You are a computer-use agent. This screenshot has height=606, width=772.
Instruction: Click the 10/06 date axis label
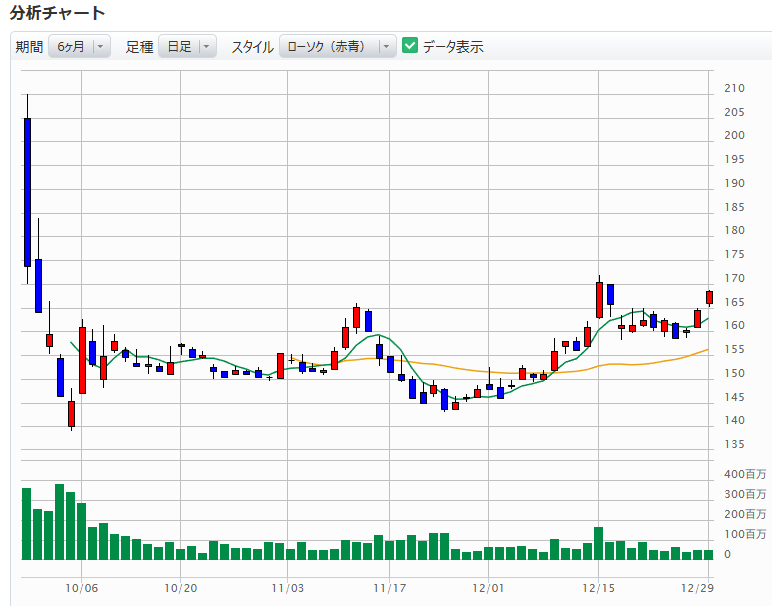tap(83, 588)
